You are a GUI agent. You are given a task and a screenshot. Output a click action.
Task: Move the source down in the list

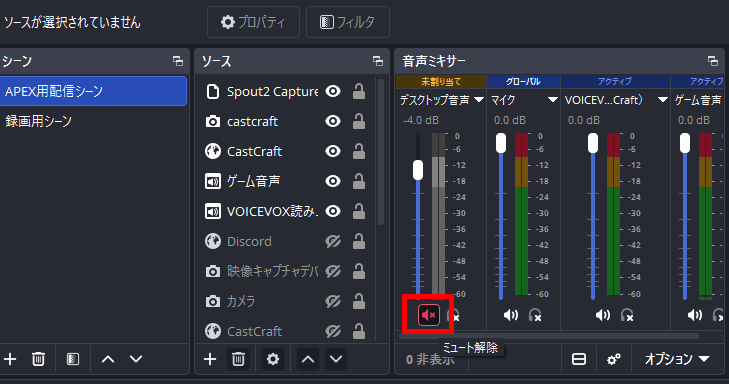point(336,359)
